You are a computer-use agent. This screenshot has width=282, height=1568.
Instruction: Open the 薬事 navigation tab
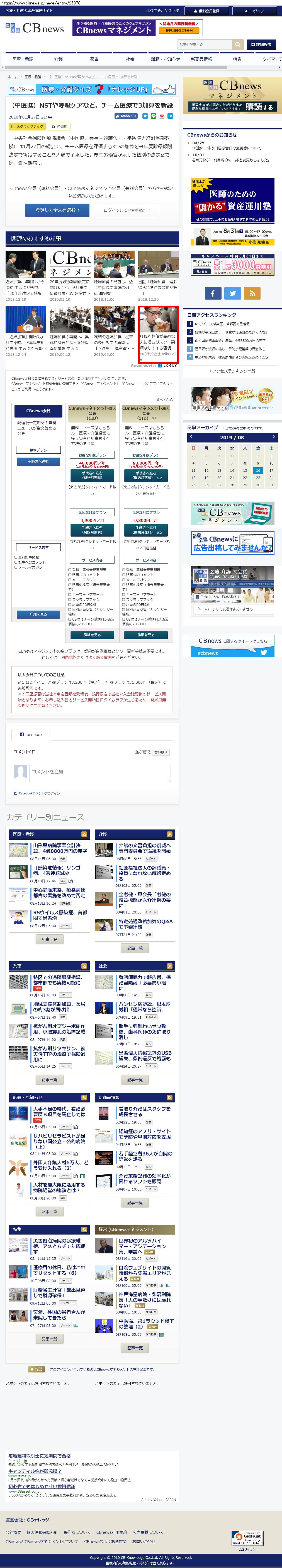[94, 59]
